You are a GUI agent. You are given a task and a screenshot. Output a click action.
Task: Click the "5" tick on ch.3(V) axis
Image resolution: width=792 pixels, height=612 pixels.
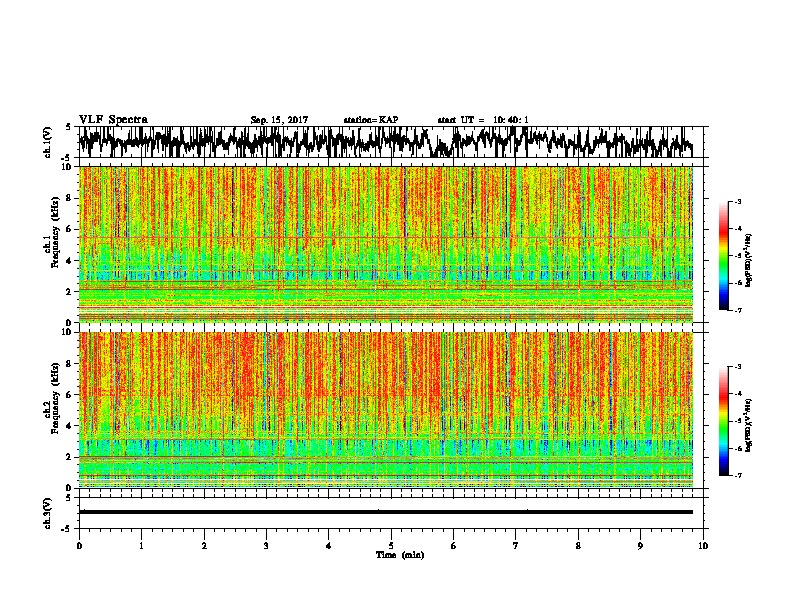coord(68,498)
